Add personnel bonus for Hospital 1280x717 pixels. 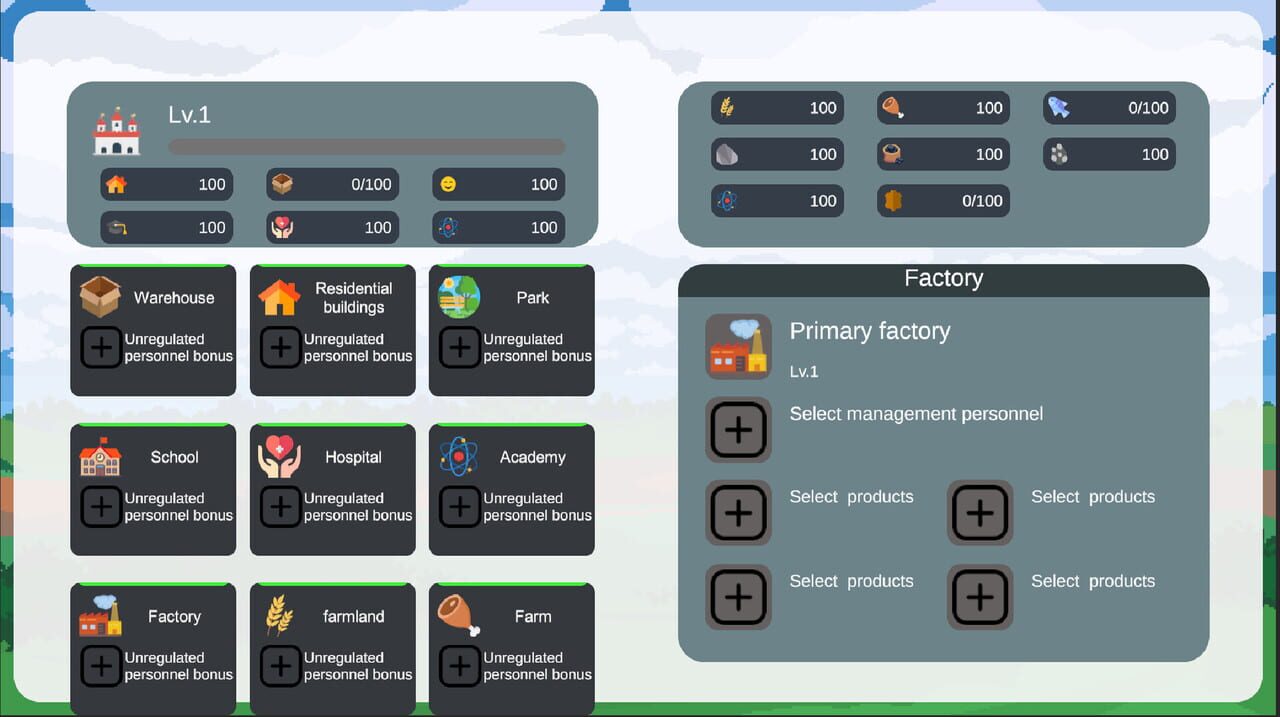[x=279, y=507]
